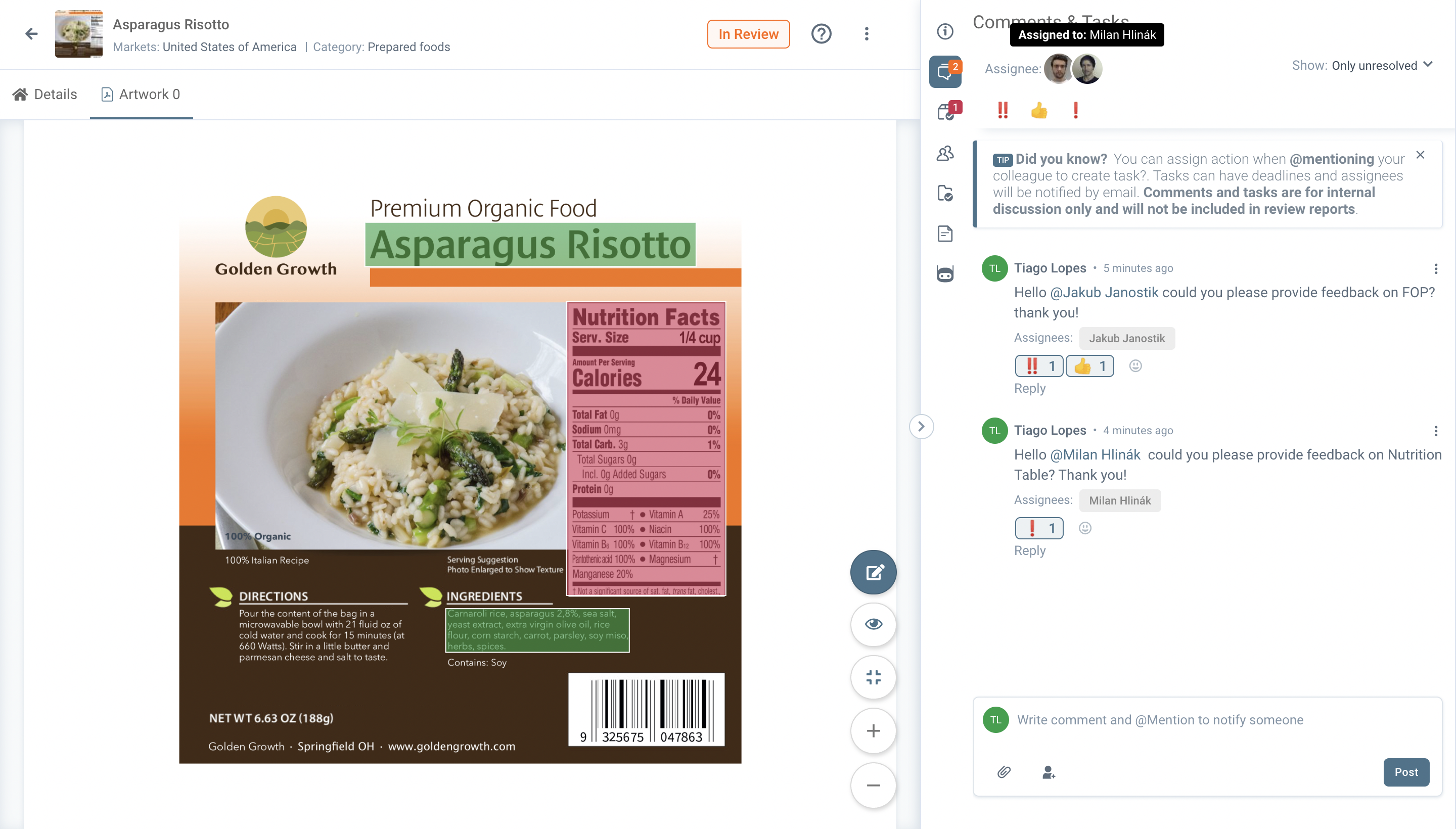Click the help question mark icon

[821, 34]
